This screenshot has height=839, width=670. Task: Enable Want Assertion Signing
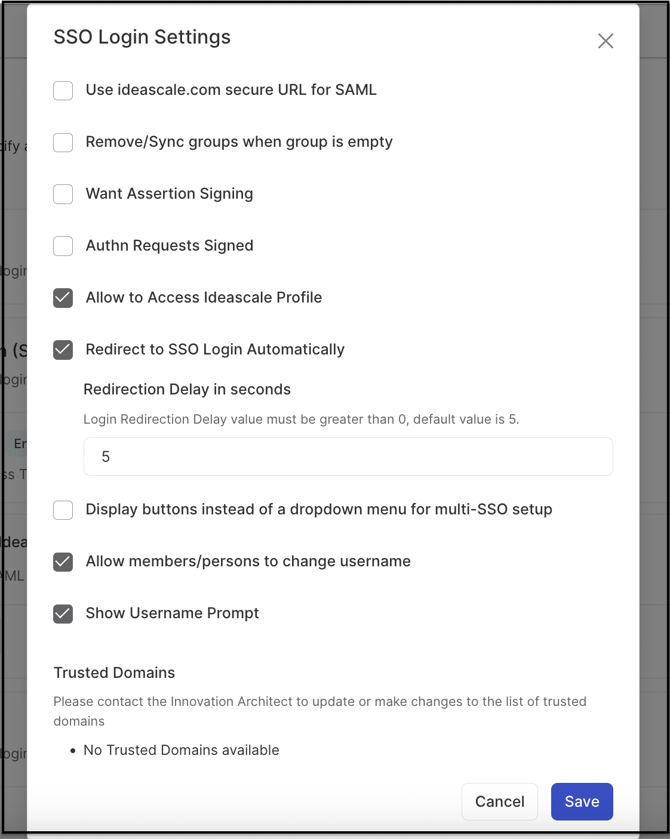[x=63, y=193]
